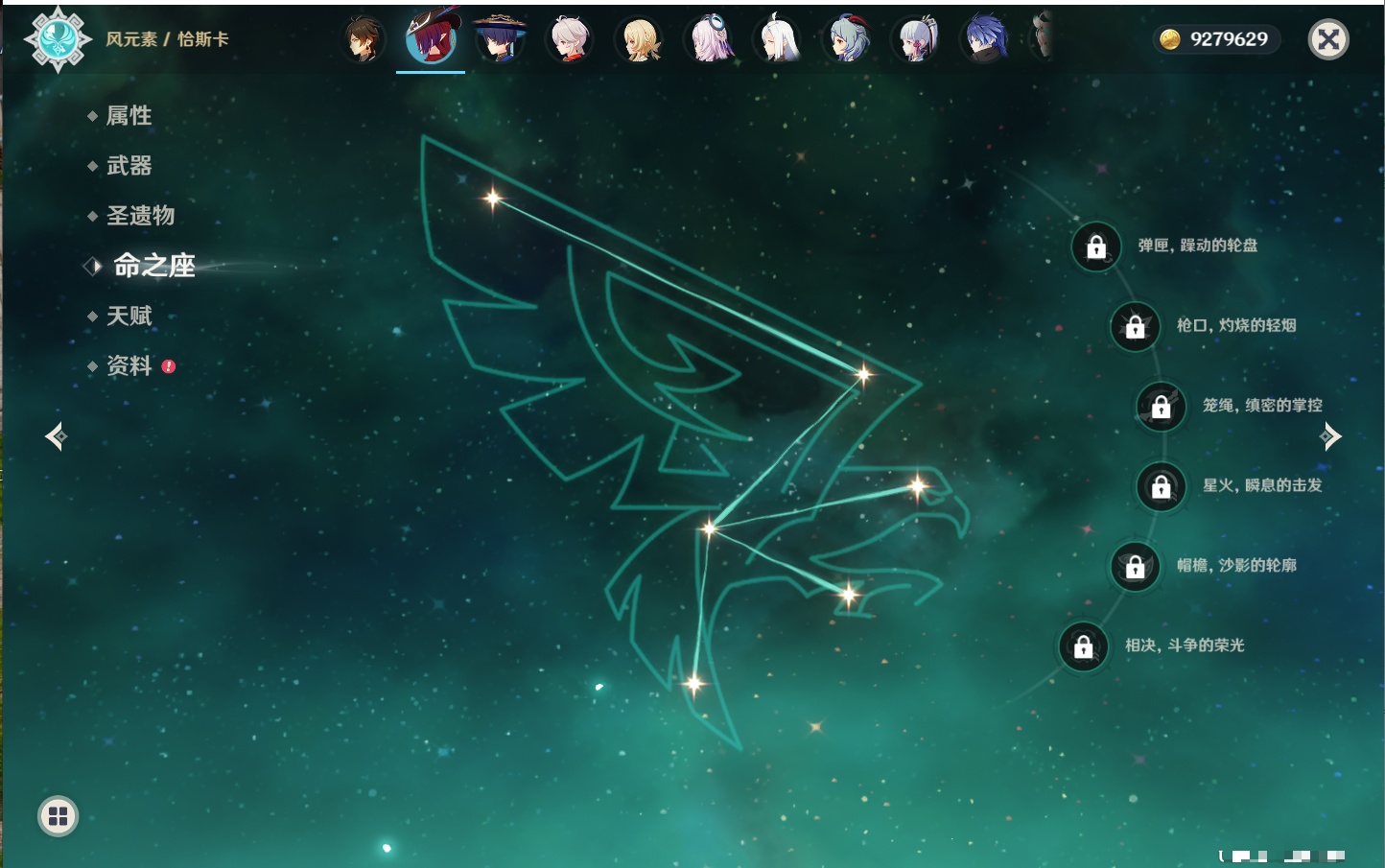Image resolution: width=1385 pixels, height=868 pixels.
Task: Pick the spiky dark-blue-haired avatar
Action: pos(986,39)
